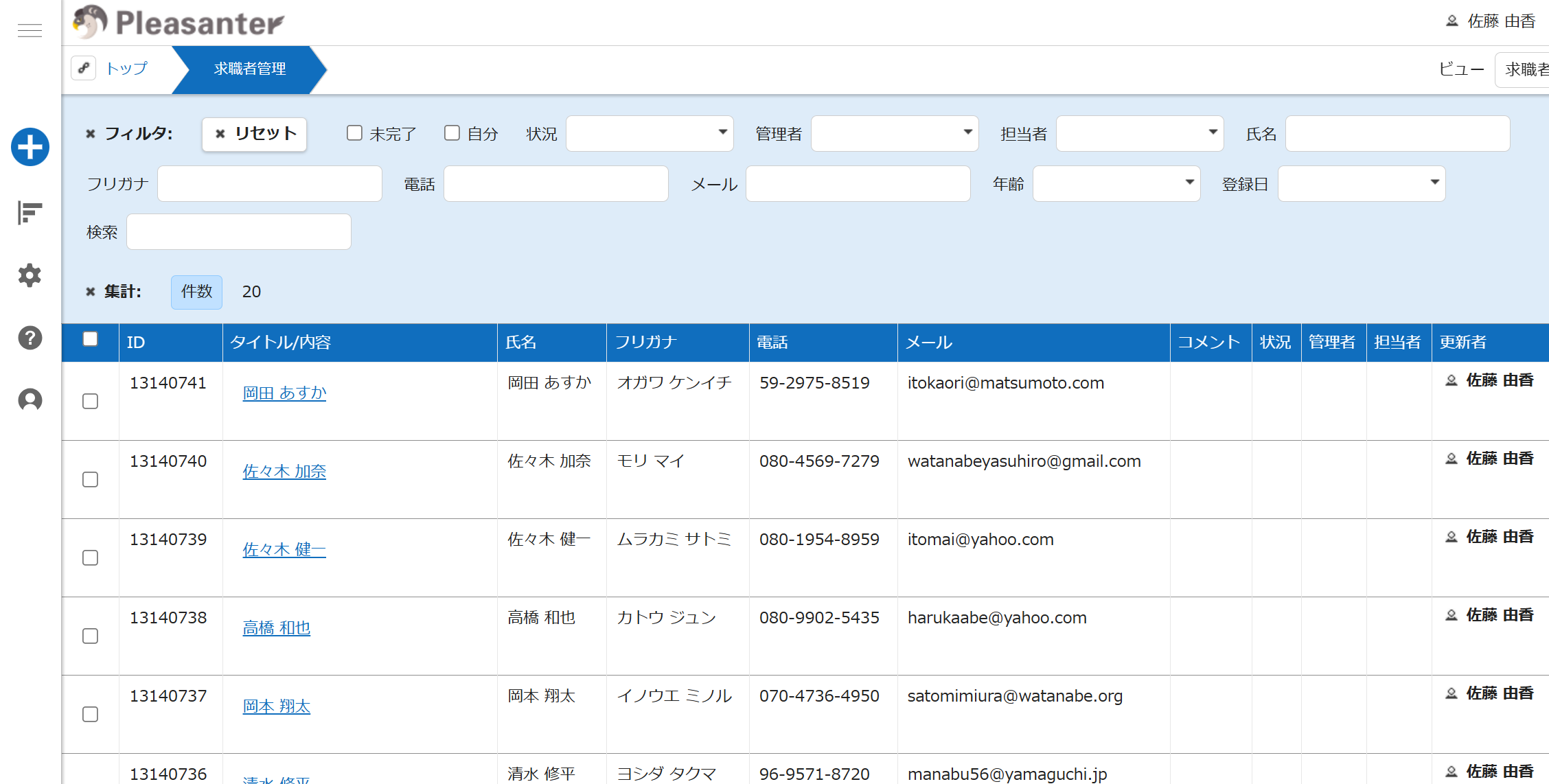Click the blue plus new record icon
The width and height of the screenshot is (1549, 784).
coord(30,147)
